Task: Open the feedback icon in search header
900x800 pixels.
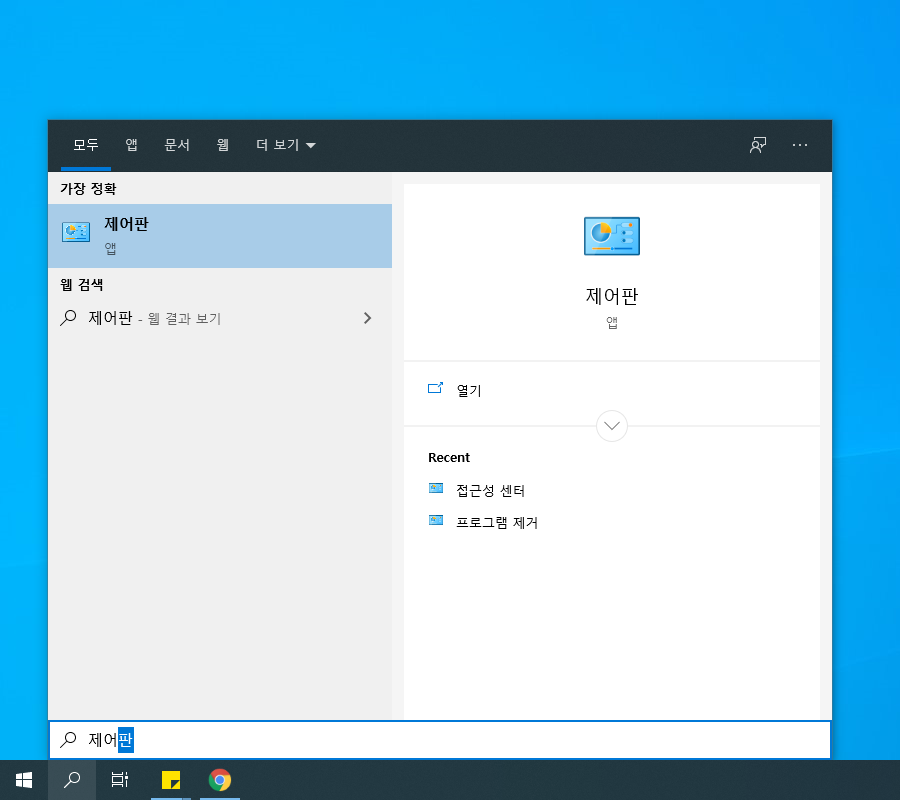Action: click(758, 145)
